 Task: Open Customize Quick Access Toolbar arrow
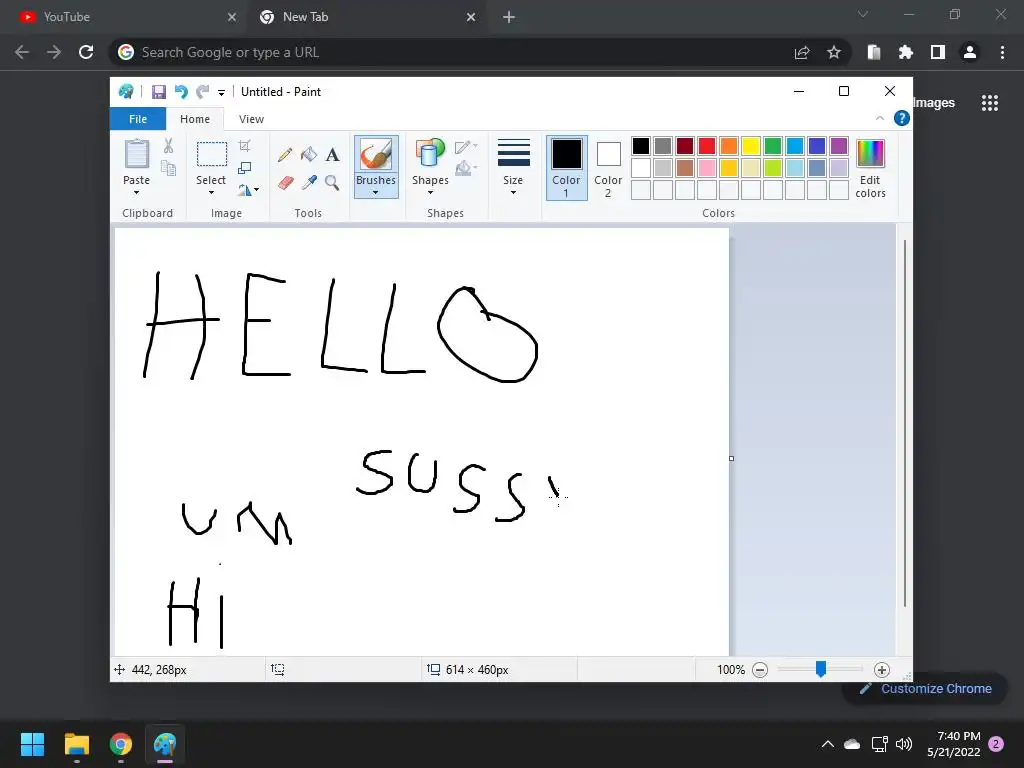[x=221, y=93]
